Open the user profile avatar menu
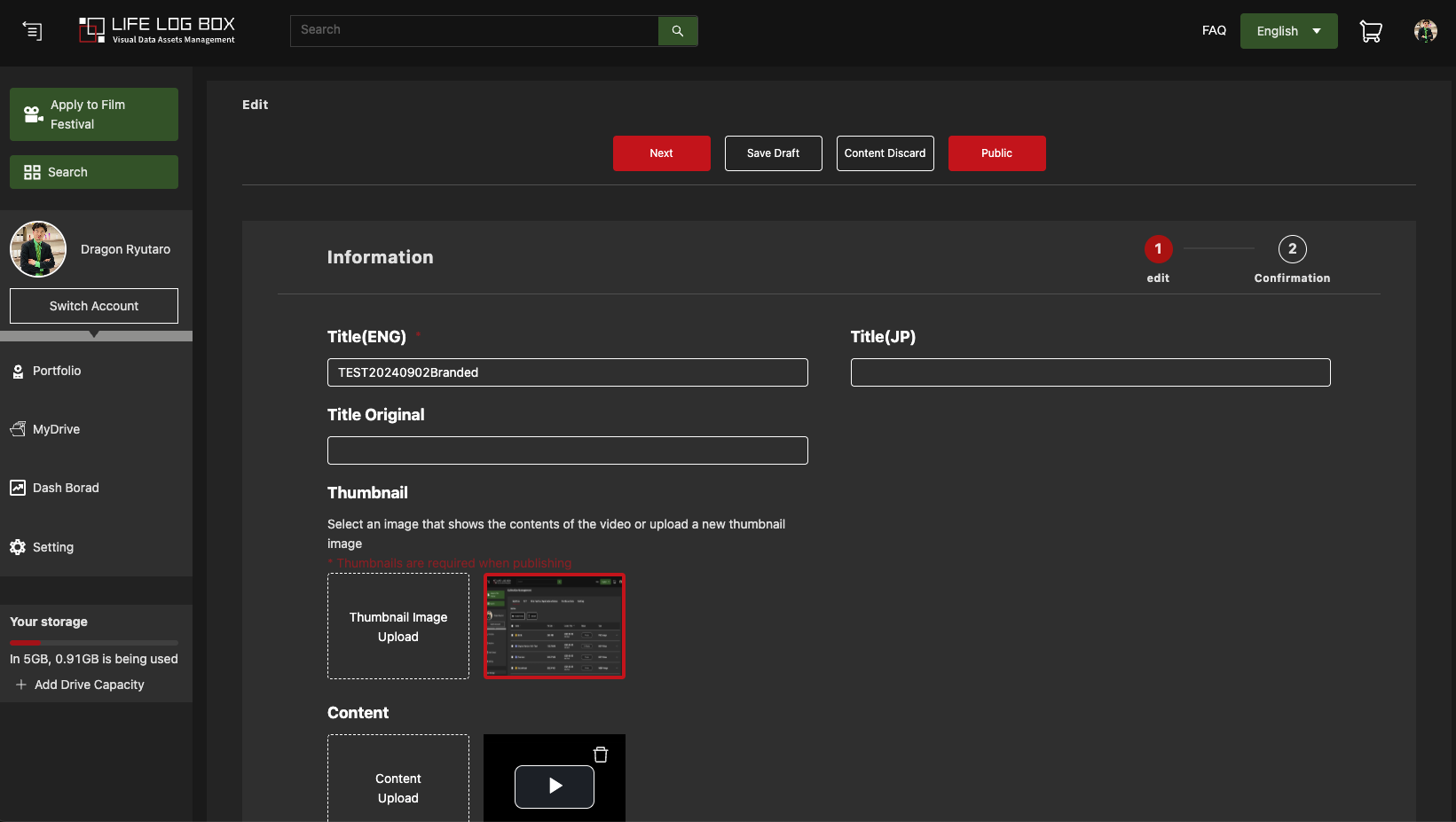Screen dimensions: 1456x822 pos(1425,31)
